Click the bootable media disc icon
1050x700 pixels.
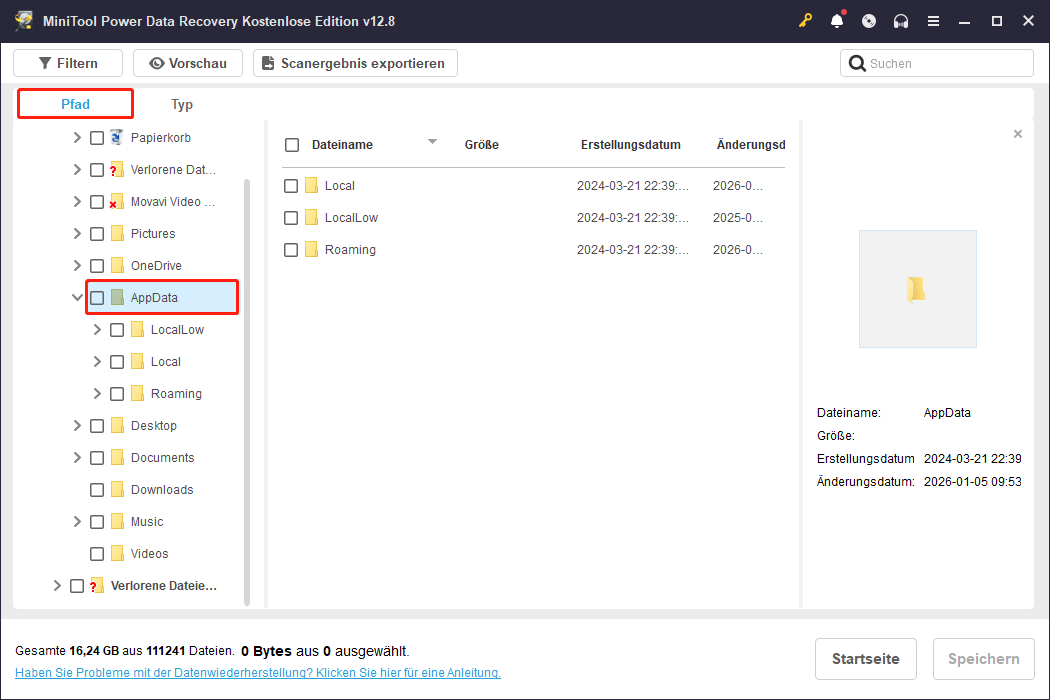[869, 20]
